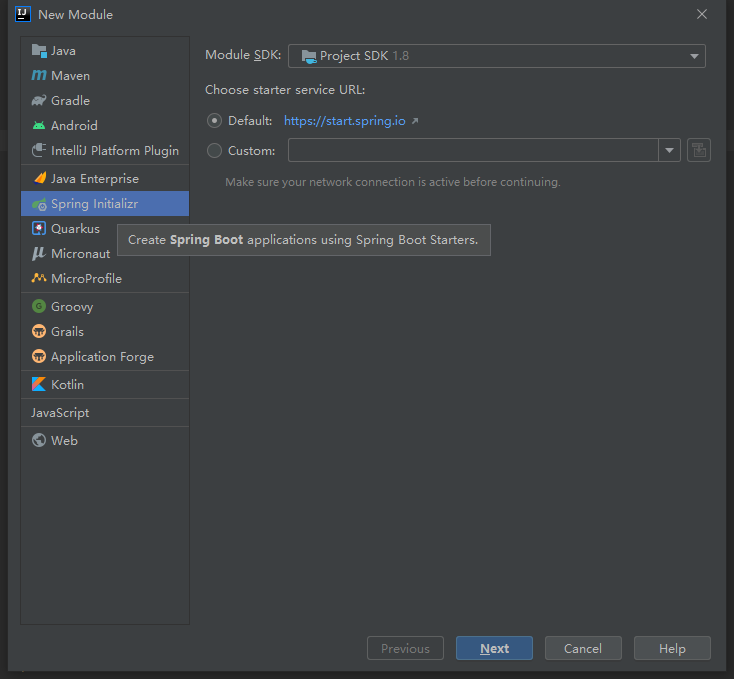Select the Default starter service radio button
Screen dimensions: 734x679
click(x=214, y=121)
